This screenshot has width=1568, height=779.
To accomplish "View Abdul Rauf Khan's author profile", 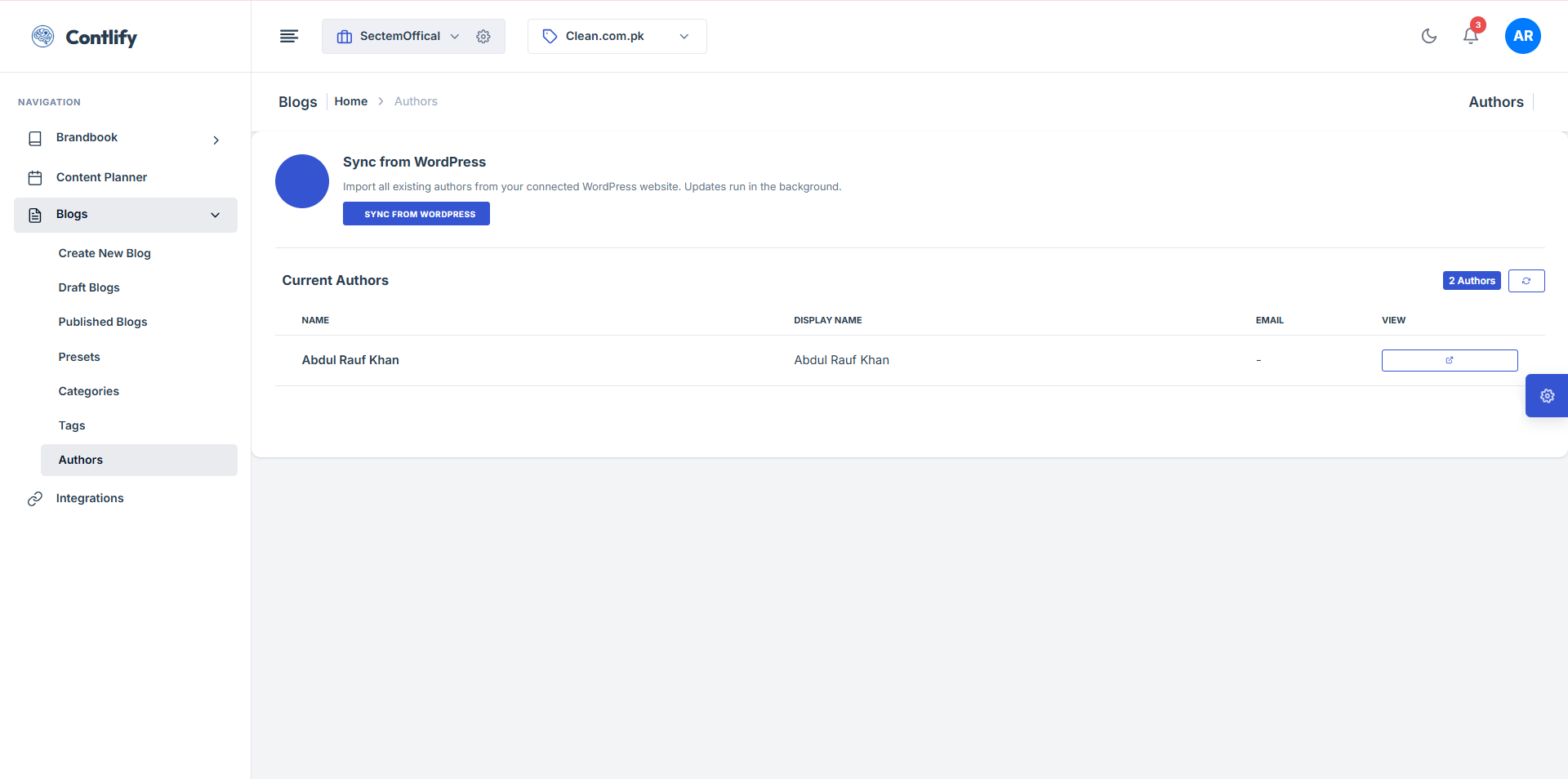I will click(1449, 360).
